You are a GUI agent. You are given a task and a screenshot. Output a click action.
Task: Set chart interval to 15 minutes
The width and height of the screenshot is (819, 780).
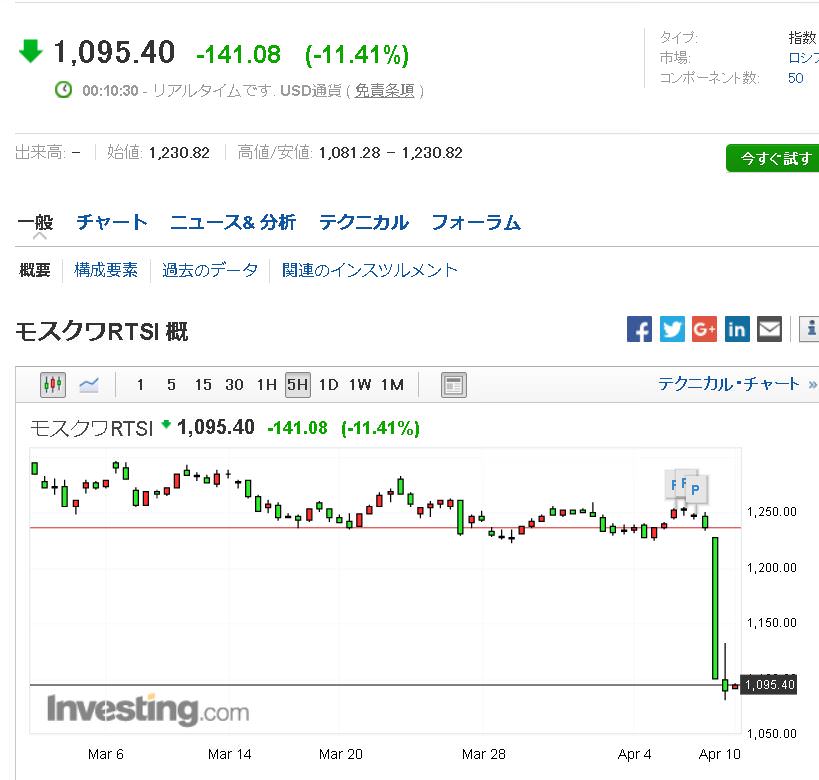click(203, 384)
